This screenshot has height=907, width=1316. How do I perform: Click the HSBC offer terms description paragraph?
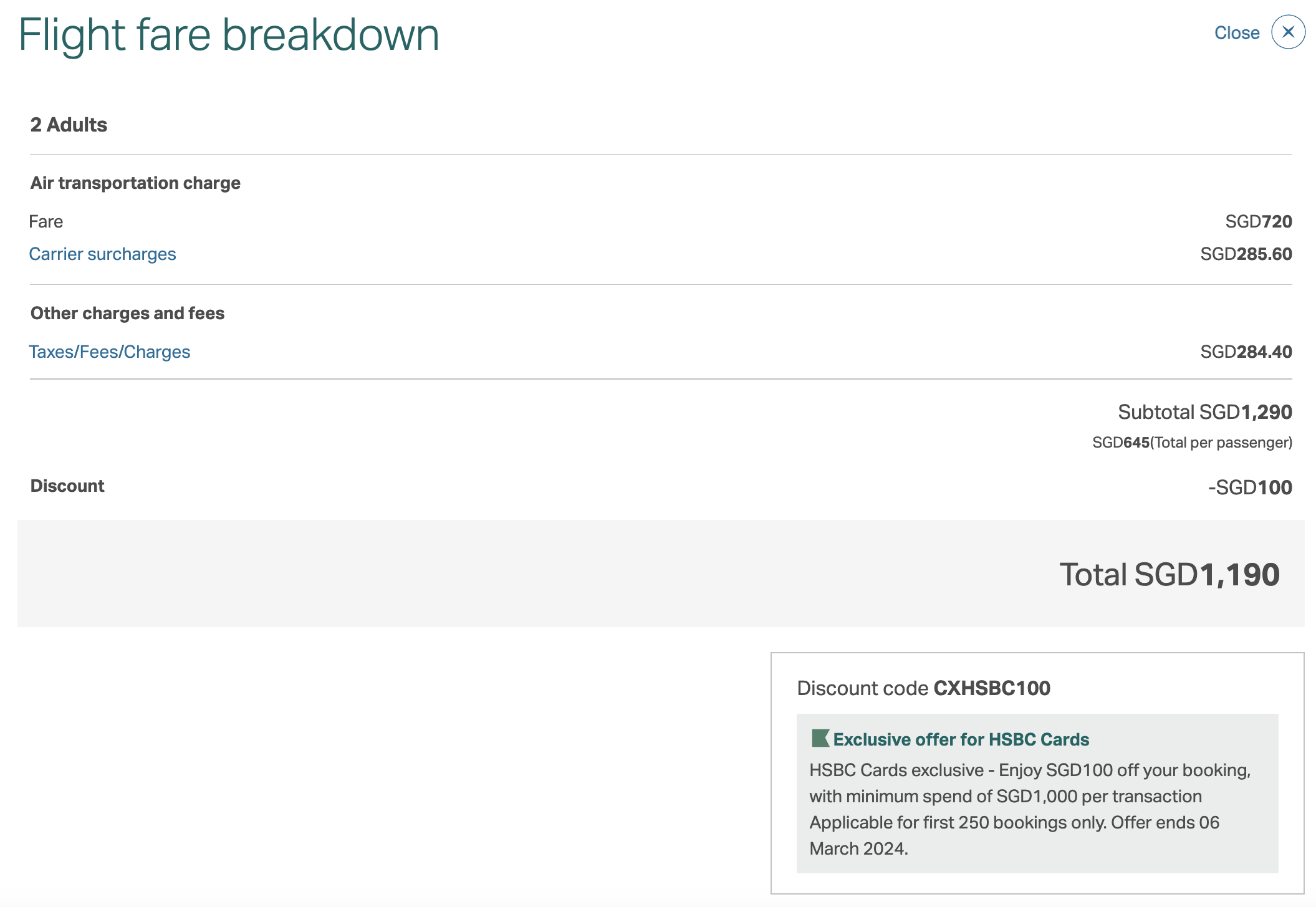[x=1029, y=809]
